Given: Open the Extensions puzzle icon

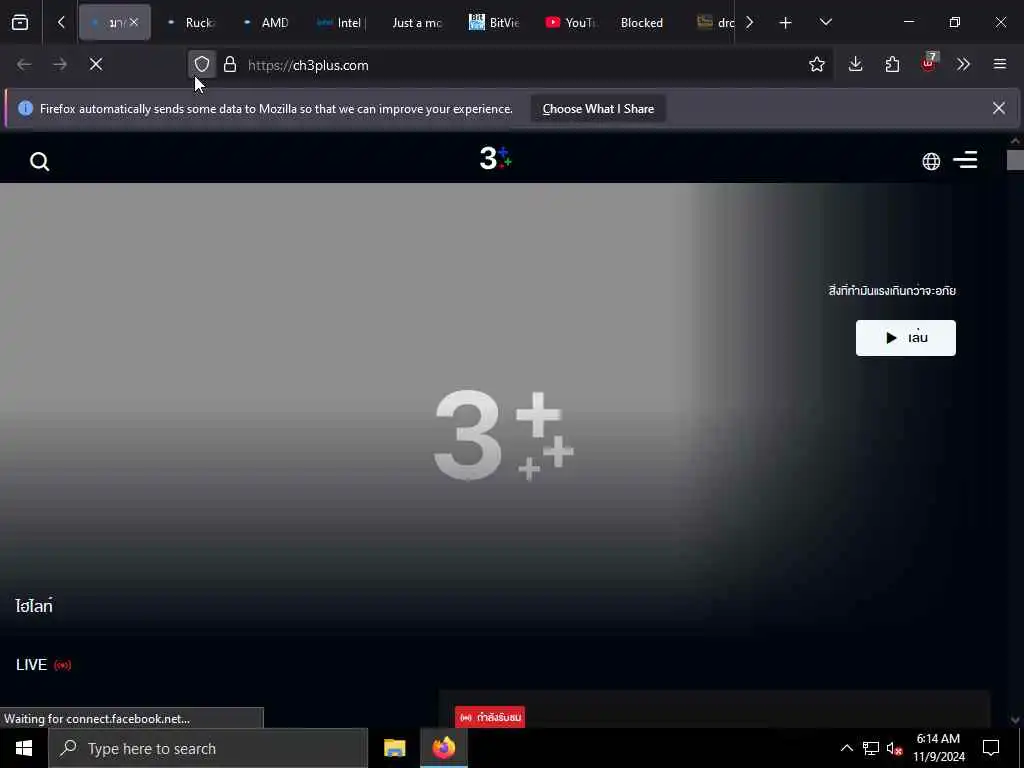Looking at the screenshot, I should tap(892, 65).
